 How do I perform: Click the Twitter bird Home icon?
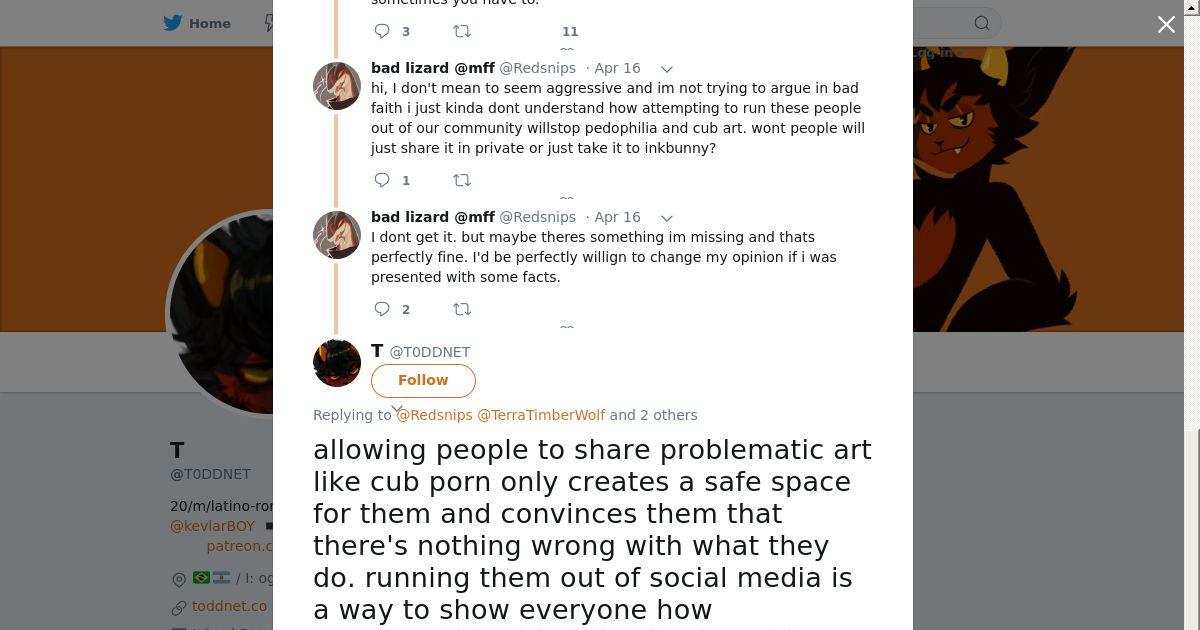(x=173, y=23)
